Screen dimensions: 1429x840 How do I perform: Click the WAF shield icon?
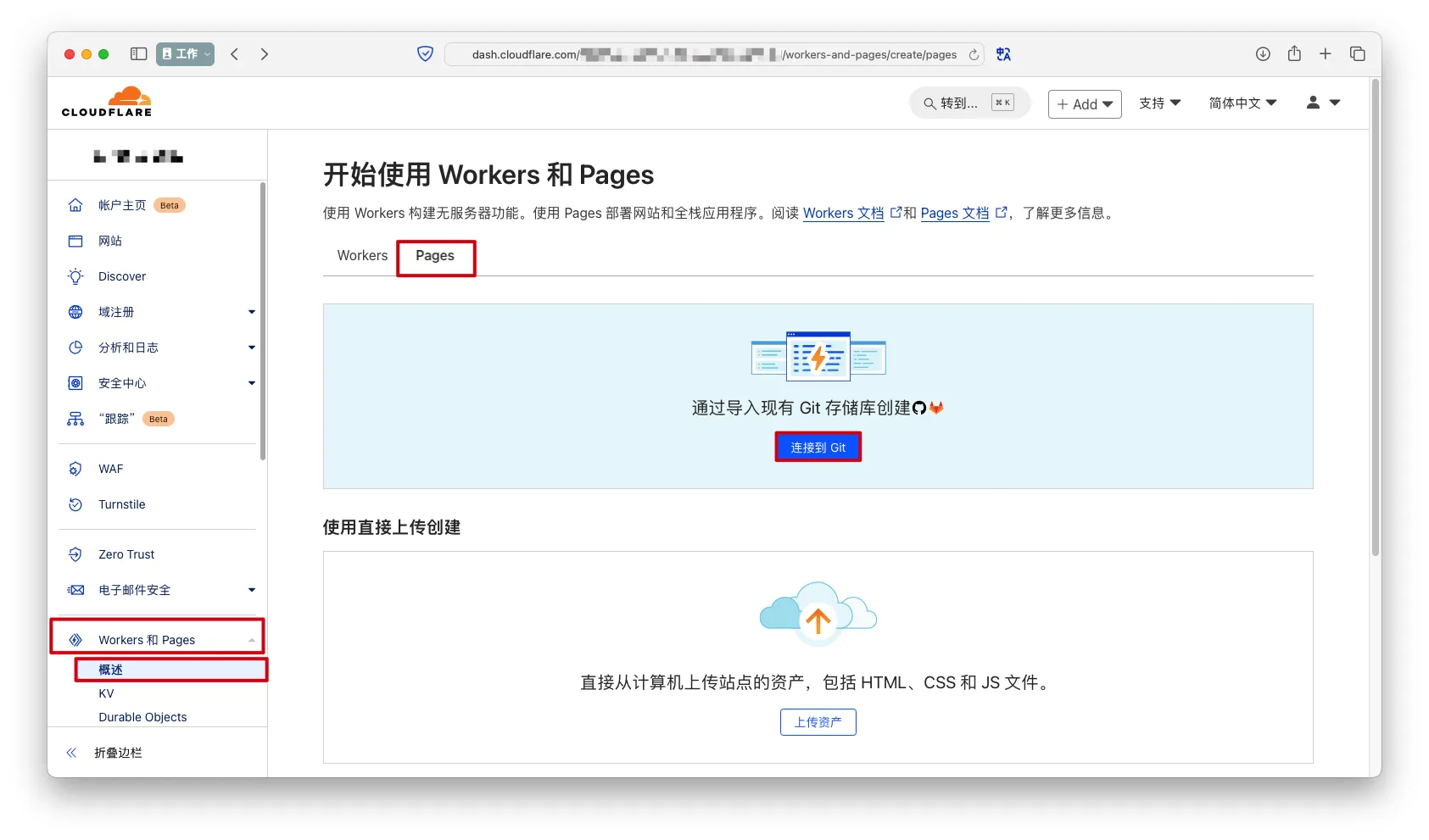(x=75, y=469)
